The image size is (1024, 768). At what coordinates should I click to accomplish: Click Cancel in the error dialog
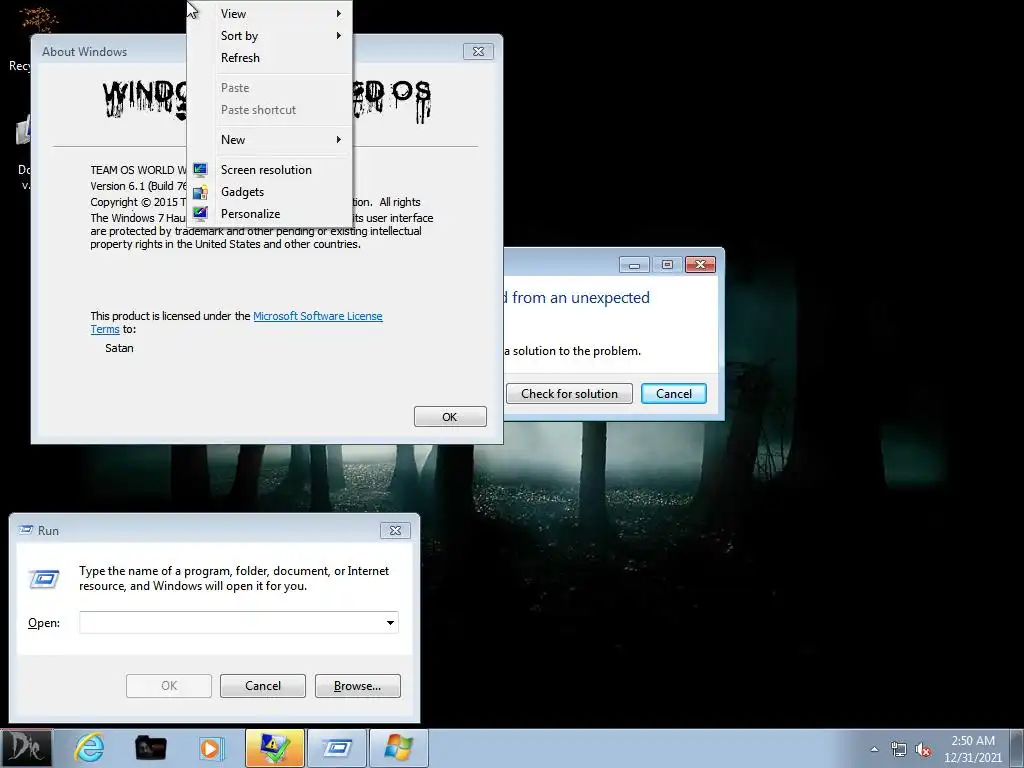[673, 393]
